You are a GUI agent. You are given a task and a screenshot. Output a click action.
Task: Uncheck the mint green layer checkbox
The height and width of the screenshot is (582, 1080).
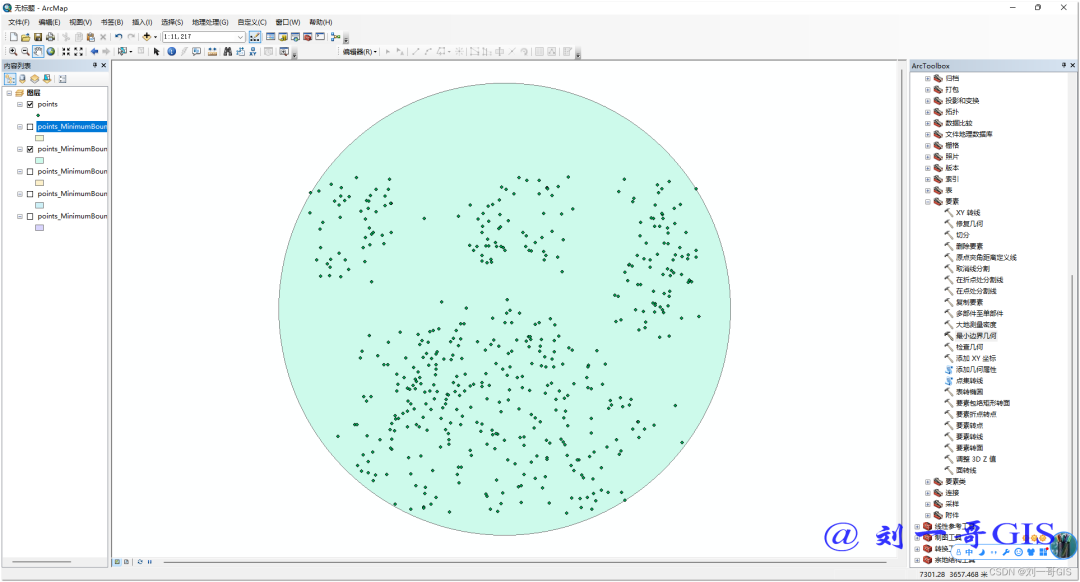pyautogui.click(x=30, y=149)
